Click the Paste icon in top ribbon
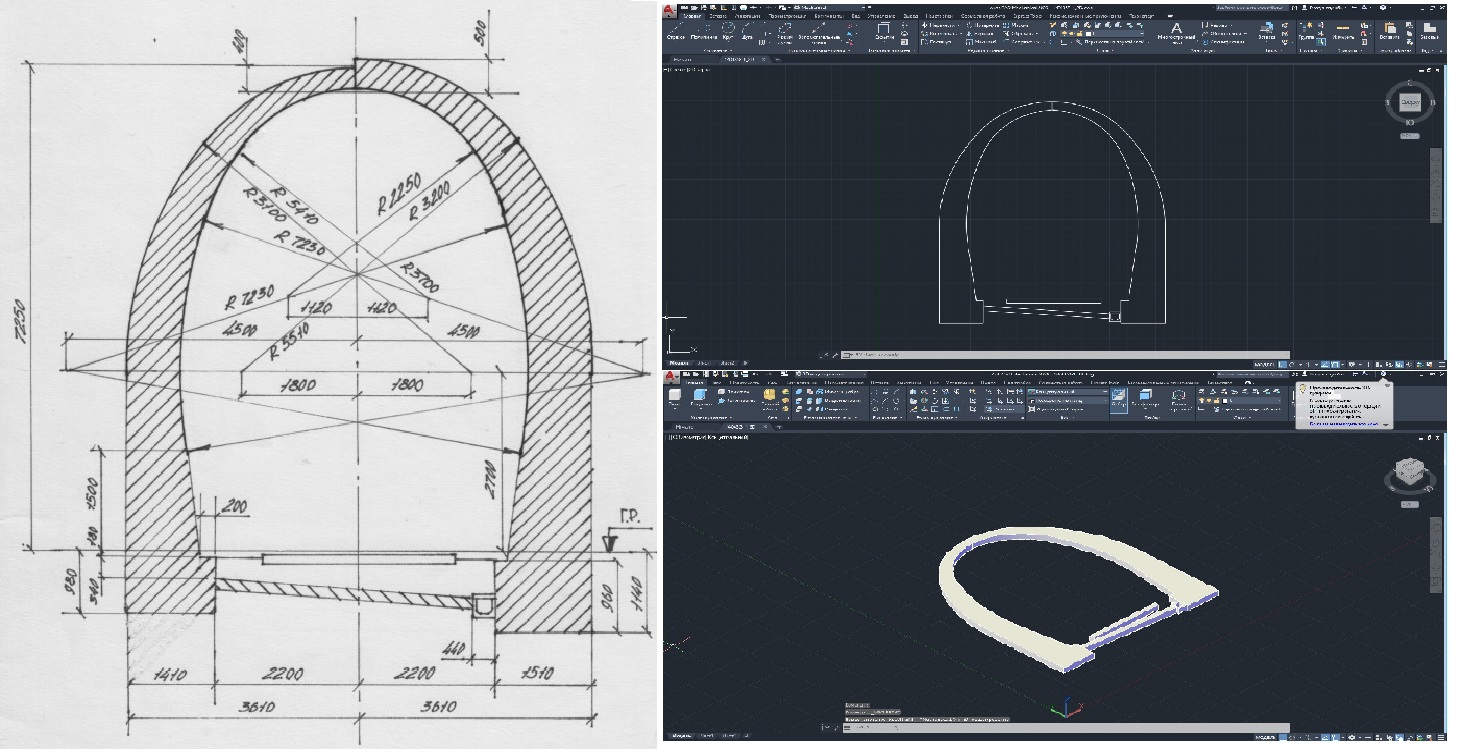 pyautogui.click(x=1389, y=31)
